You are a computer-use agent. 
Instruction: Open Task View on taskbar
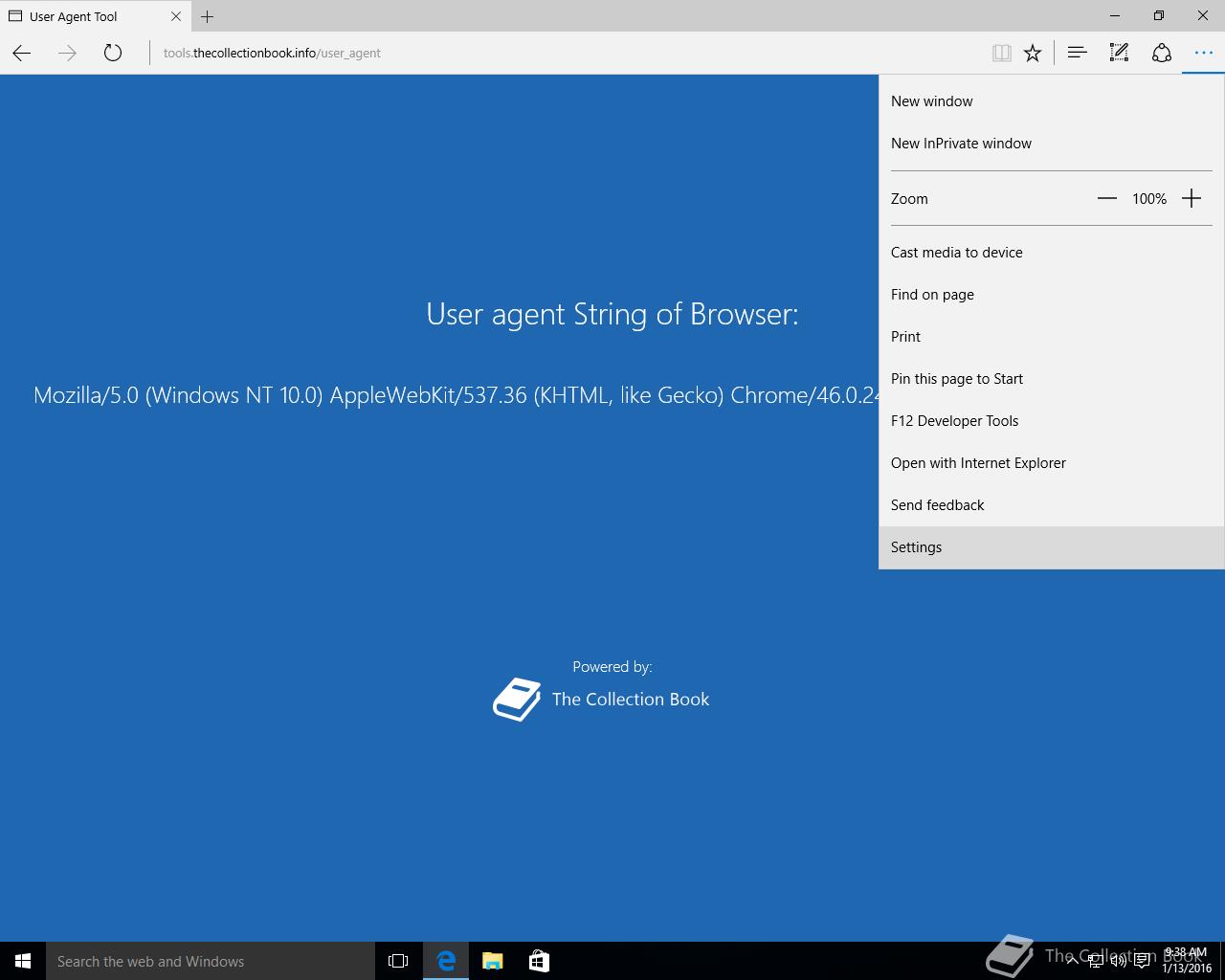[398, 961]
